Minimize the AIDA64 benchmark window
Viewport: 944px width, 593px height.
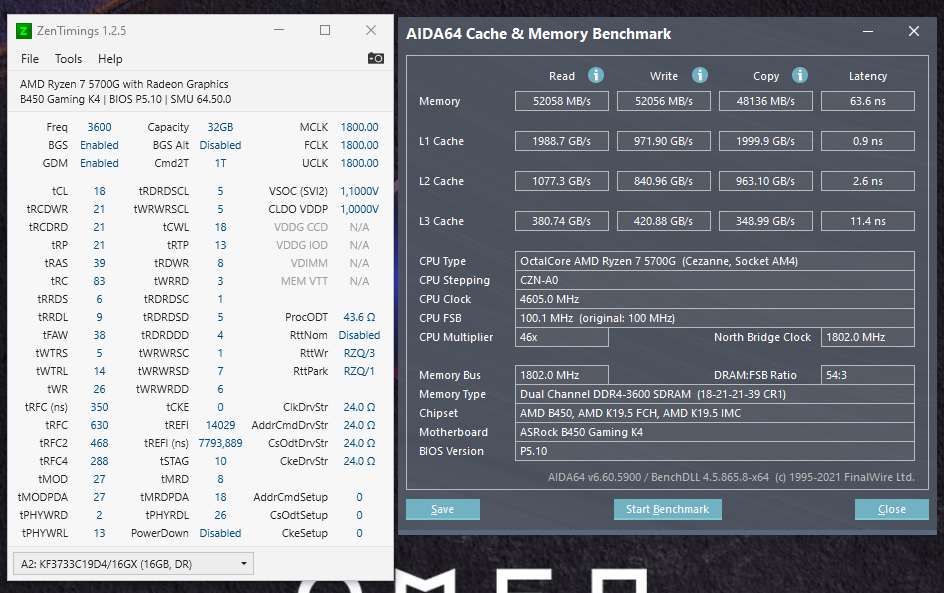click(868, 31)
